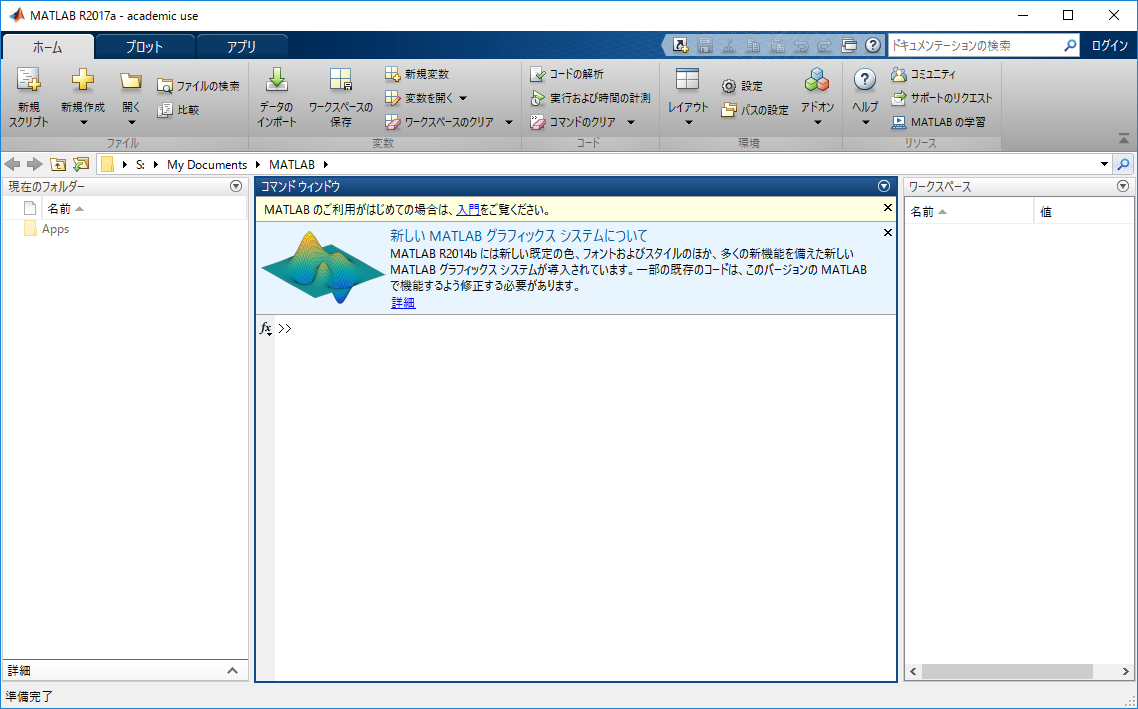Click 実行および時間の計測 profiler

[x=590, y=98]
